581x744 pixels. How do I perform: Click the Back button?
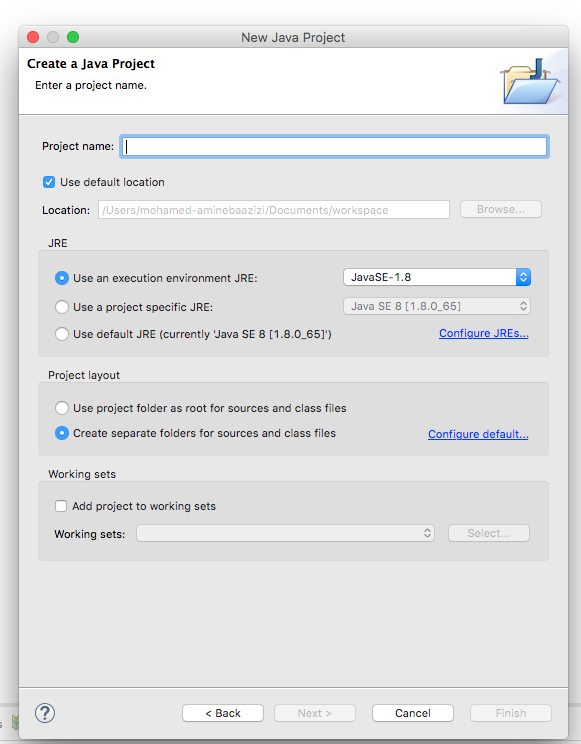pos(223,713)
